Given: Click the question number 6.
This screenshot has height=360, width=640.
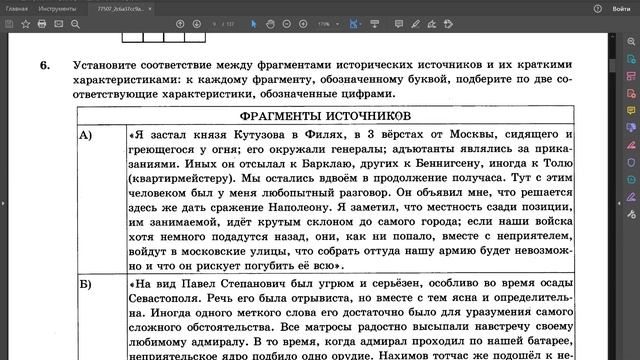Looking at the screenshot, I should click(x=44, y=65).
